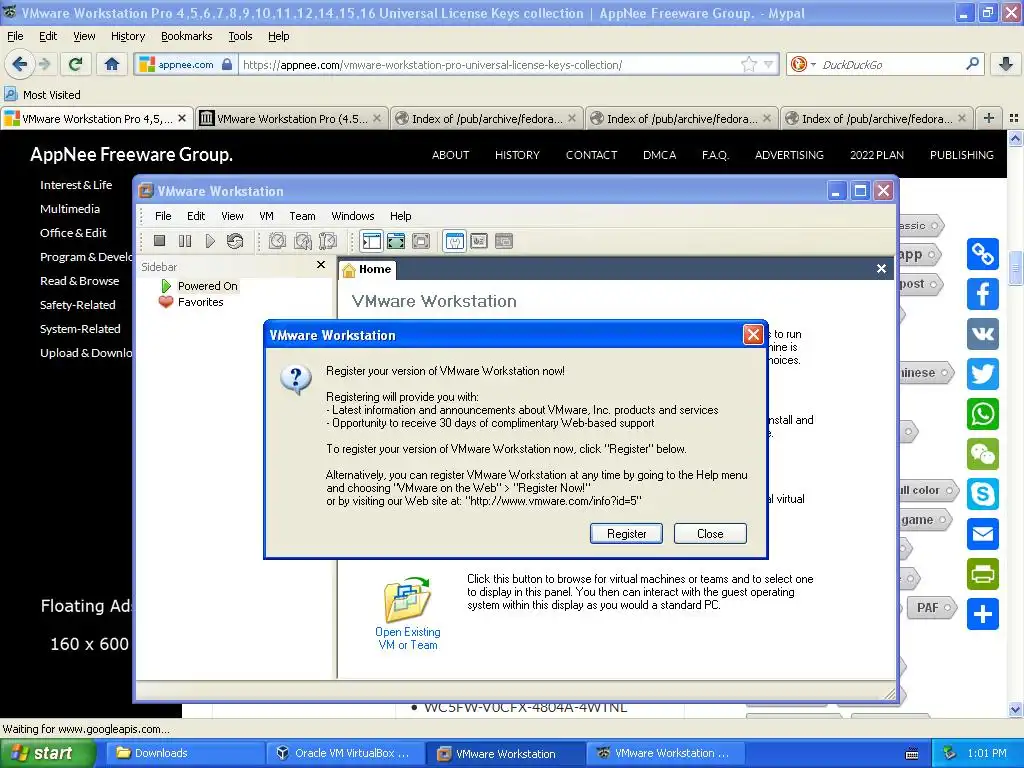Click the Facebook share icon
This screenshot has height=768, width=1024.
coord(983,294)
